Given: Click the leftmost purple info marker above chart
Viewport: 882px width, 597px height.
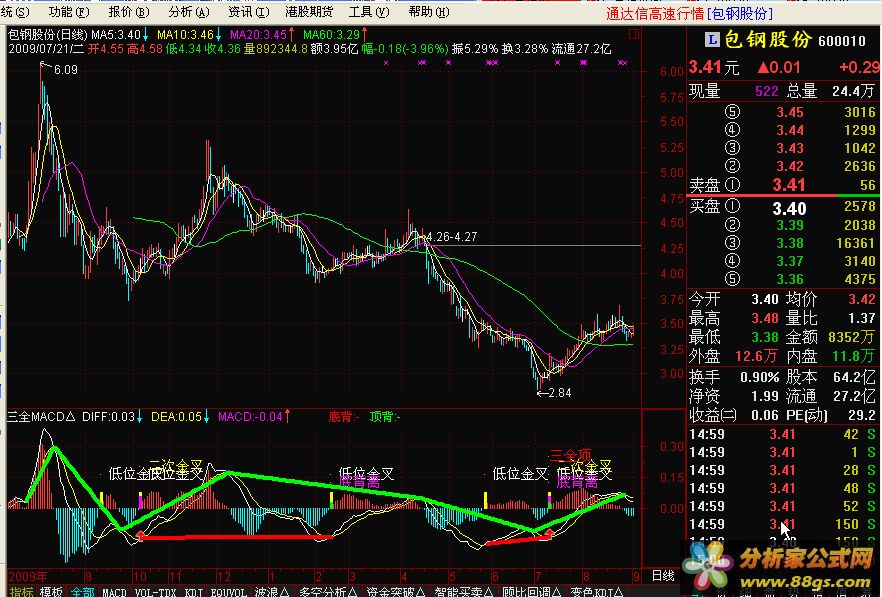Looking at the screenshot, I should point(386,63).
